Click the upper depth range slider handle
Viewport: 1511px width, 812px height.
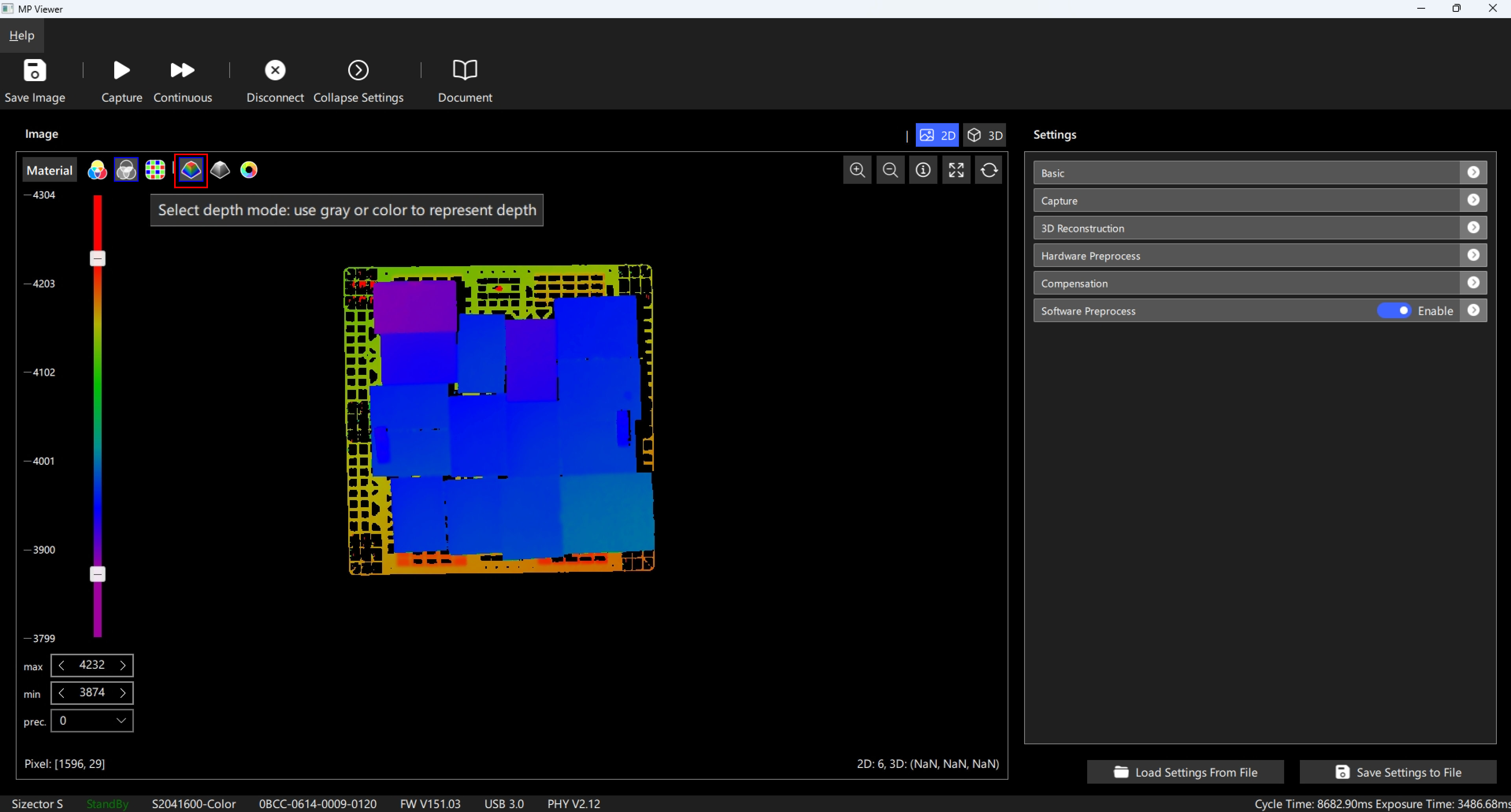[97, 259]
